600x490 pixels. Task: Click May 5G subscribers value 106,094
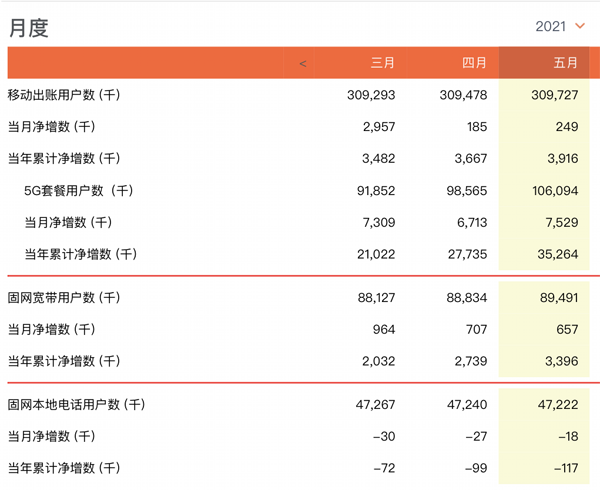pyautogui.click(x=555, y=190)
